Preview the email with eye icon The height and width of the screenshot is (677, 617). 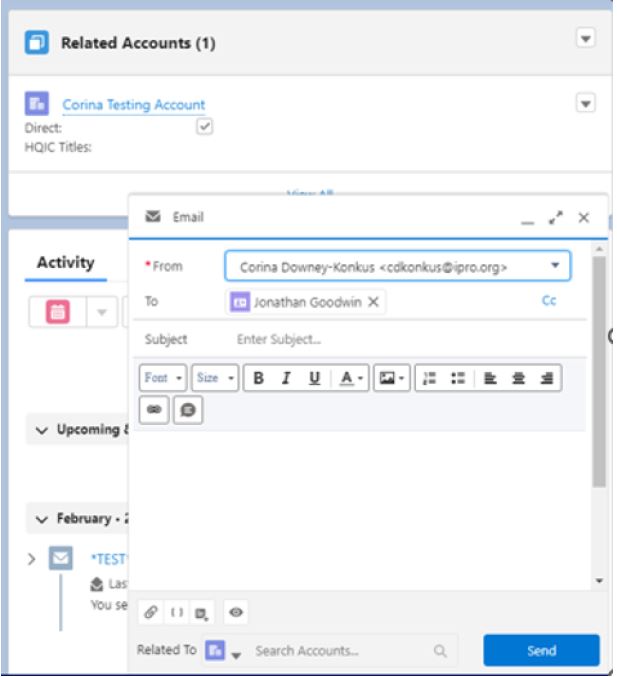(236, 612)
